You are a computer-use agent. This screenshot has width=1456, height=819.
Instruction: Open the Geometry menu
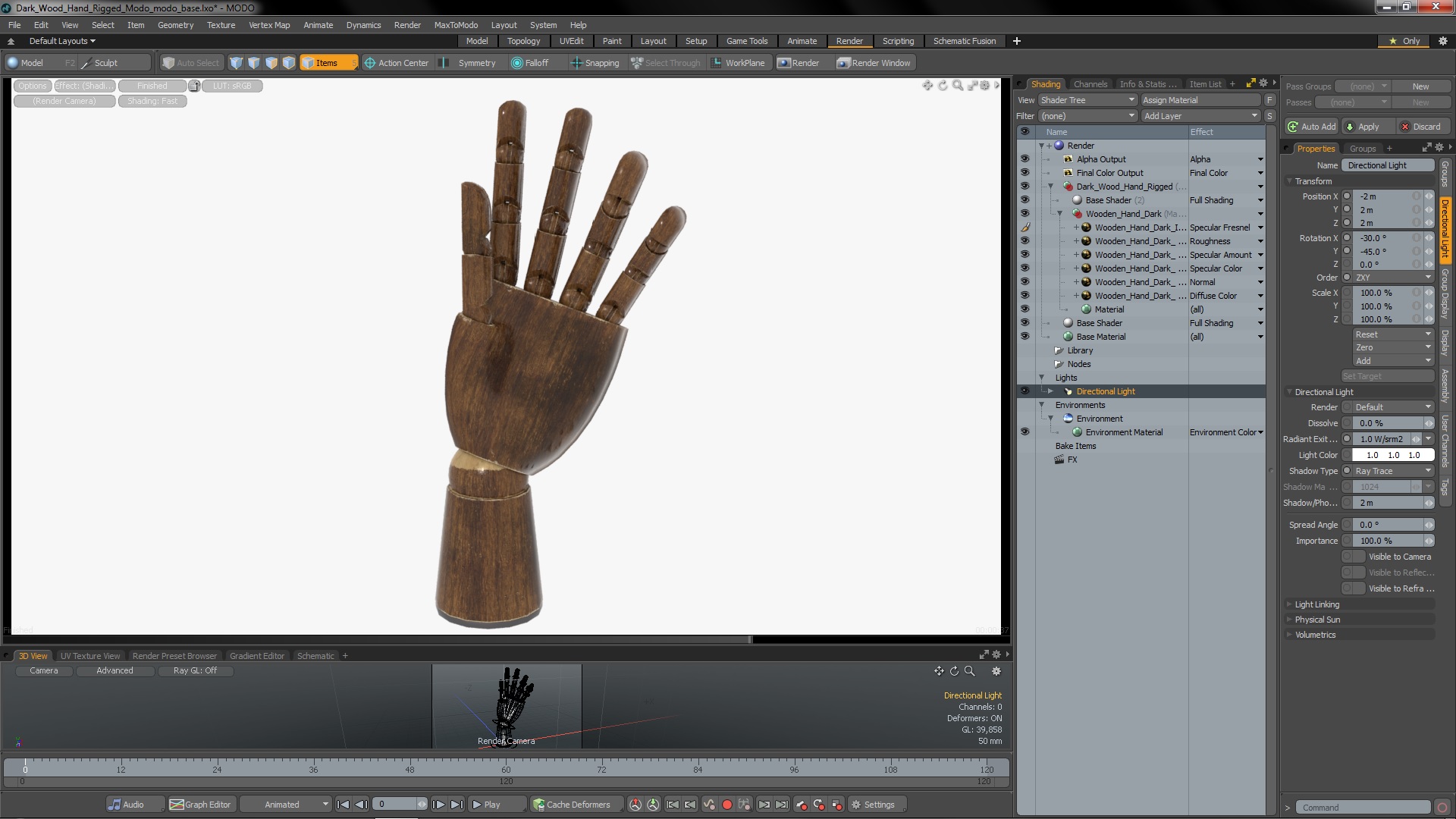[175, 25]
